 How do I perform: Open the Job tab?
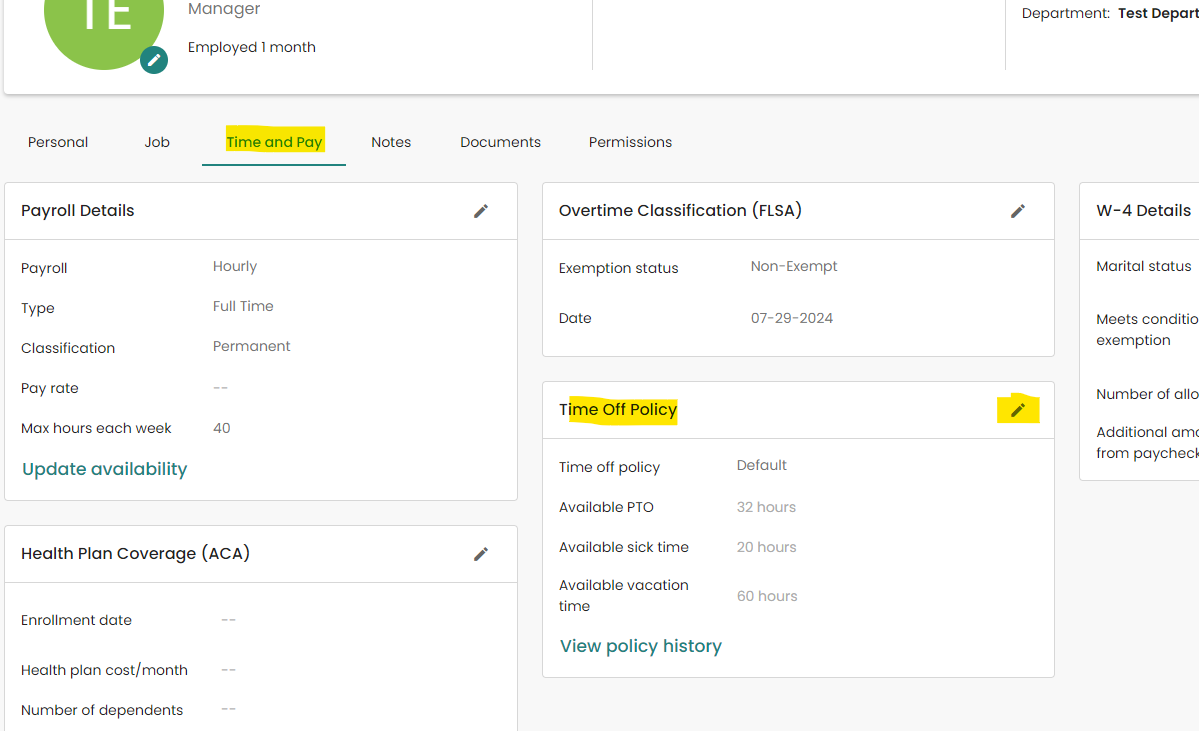(x=156, y=142)
